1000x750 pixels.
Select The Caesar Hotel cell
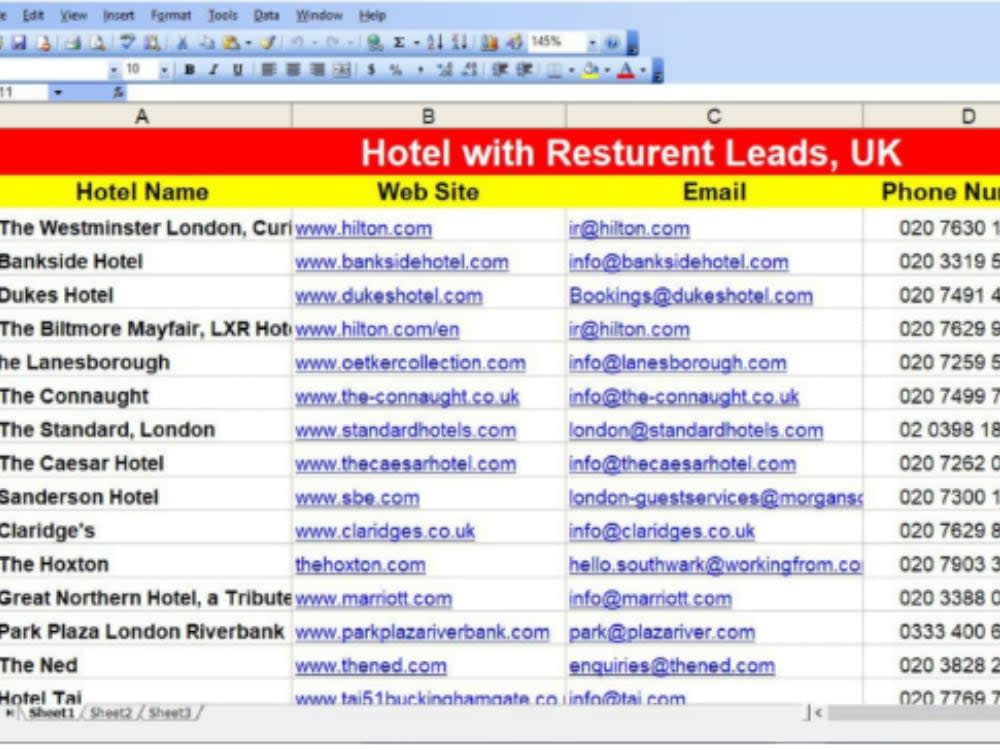[x=145, y=464]
